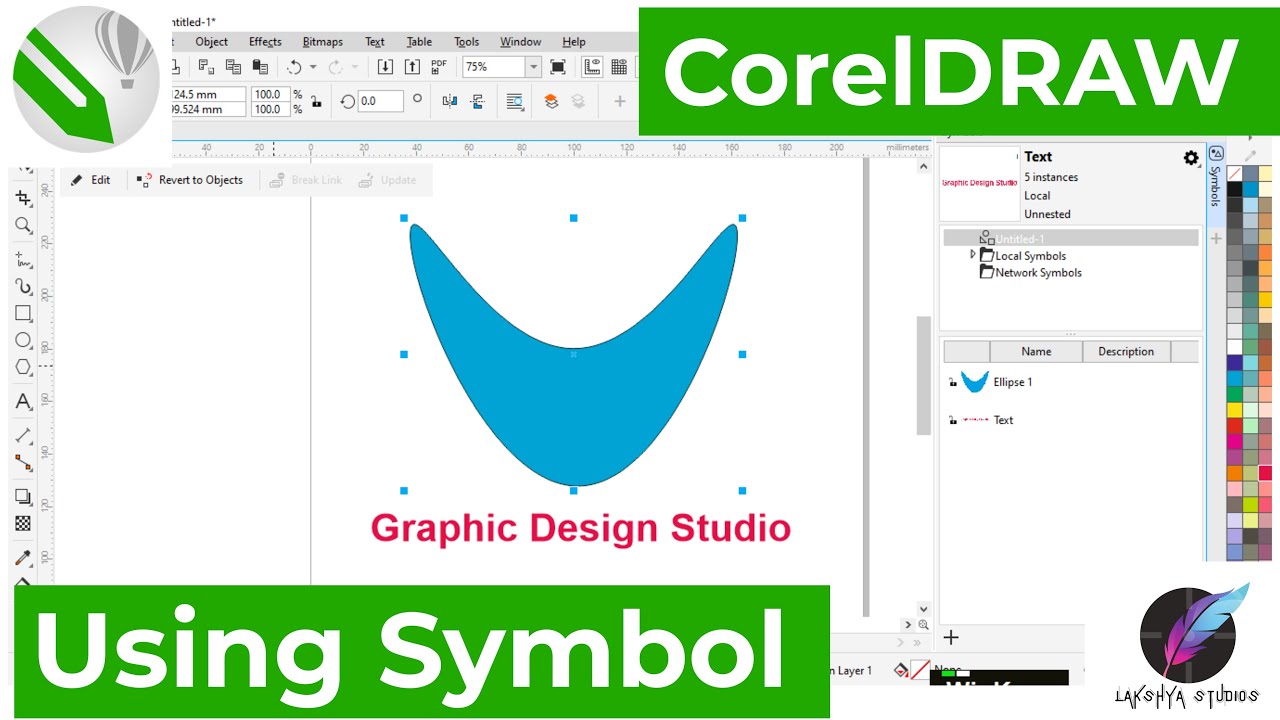1280x720 pixels.
Task: Select the Rectangle tool
Action: coord(23,314)
